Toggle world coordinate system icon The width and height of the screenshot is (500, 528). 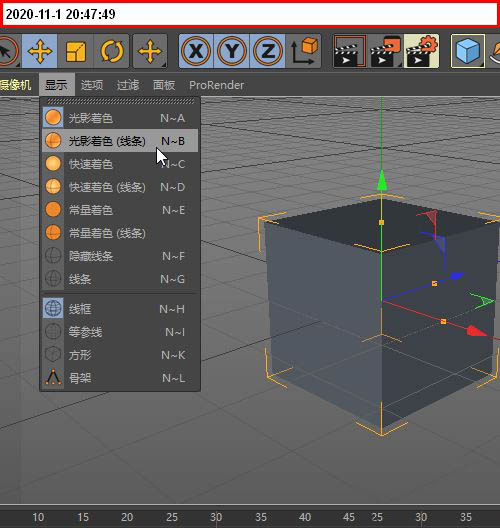tap(304, 51)
